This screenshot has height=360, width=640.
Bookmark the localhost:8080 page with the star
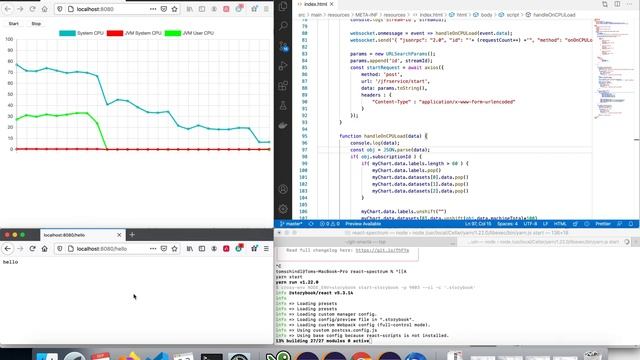click(175, 9)
